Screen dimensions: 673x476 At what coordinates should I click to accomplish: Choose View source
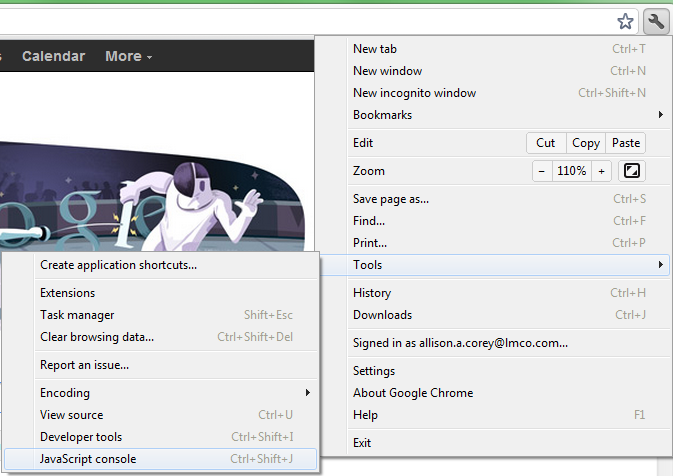161,415
